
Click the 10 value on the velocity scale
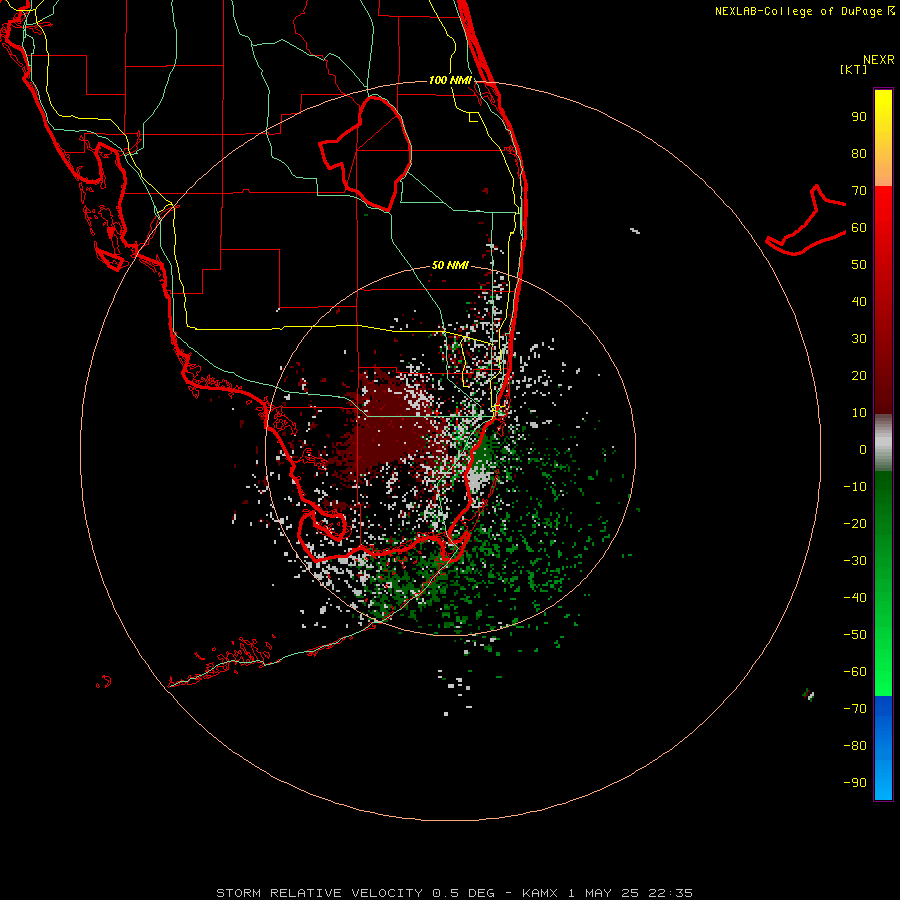point(859,413)
